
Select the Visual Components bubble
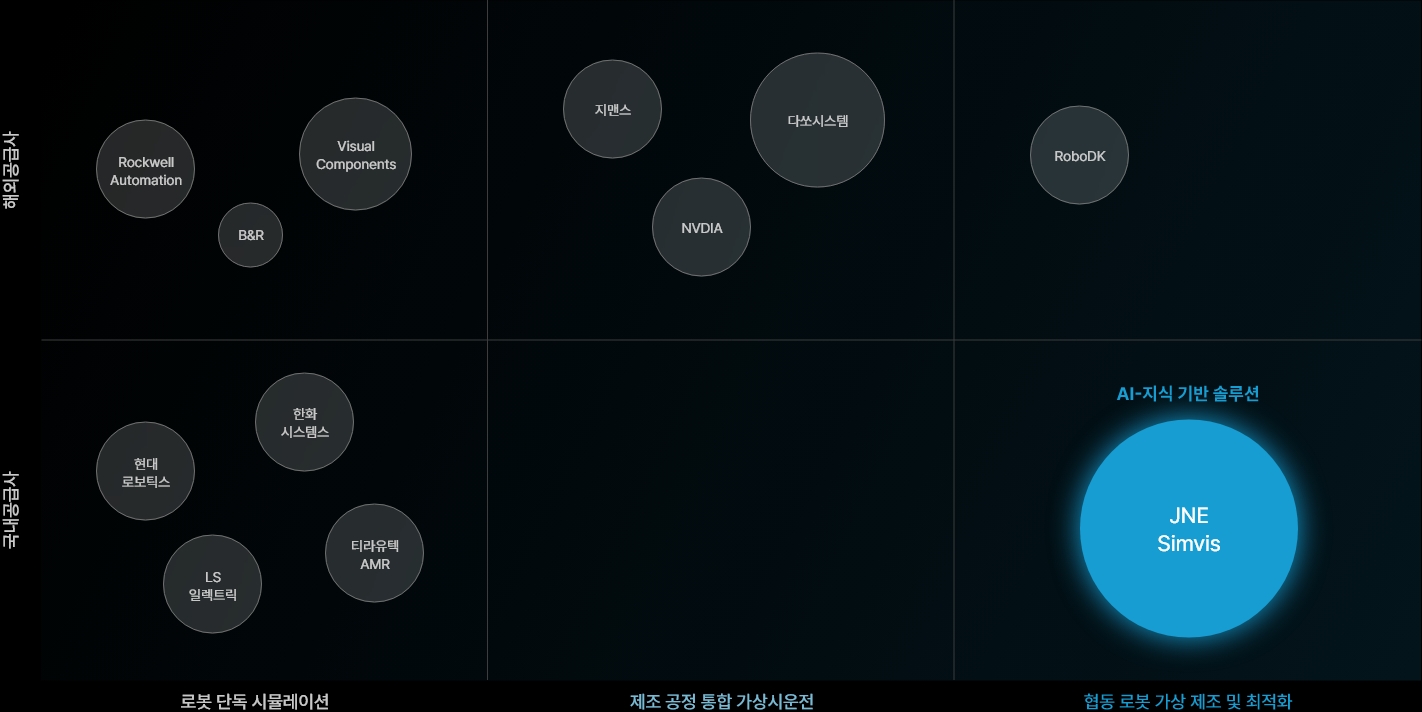coord(355,154)
